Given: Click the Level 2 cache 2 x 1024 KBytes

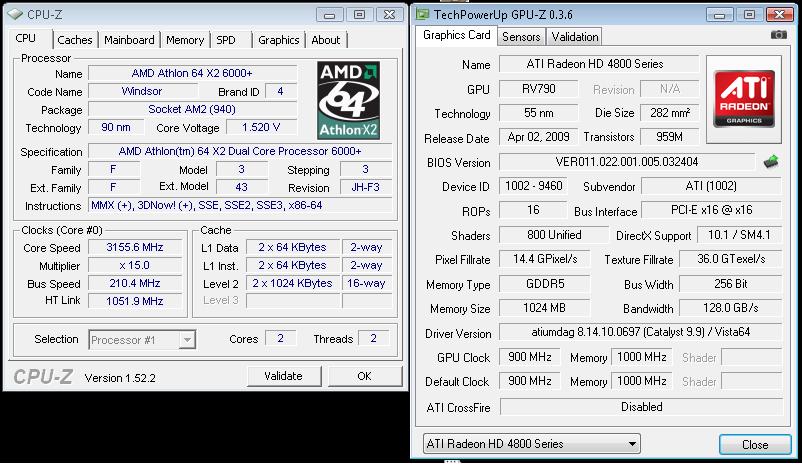Looking at the screenshot, I should pyautogui.click(x=293, y=283).
